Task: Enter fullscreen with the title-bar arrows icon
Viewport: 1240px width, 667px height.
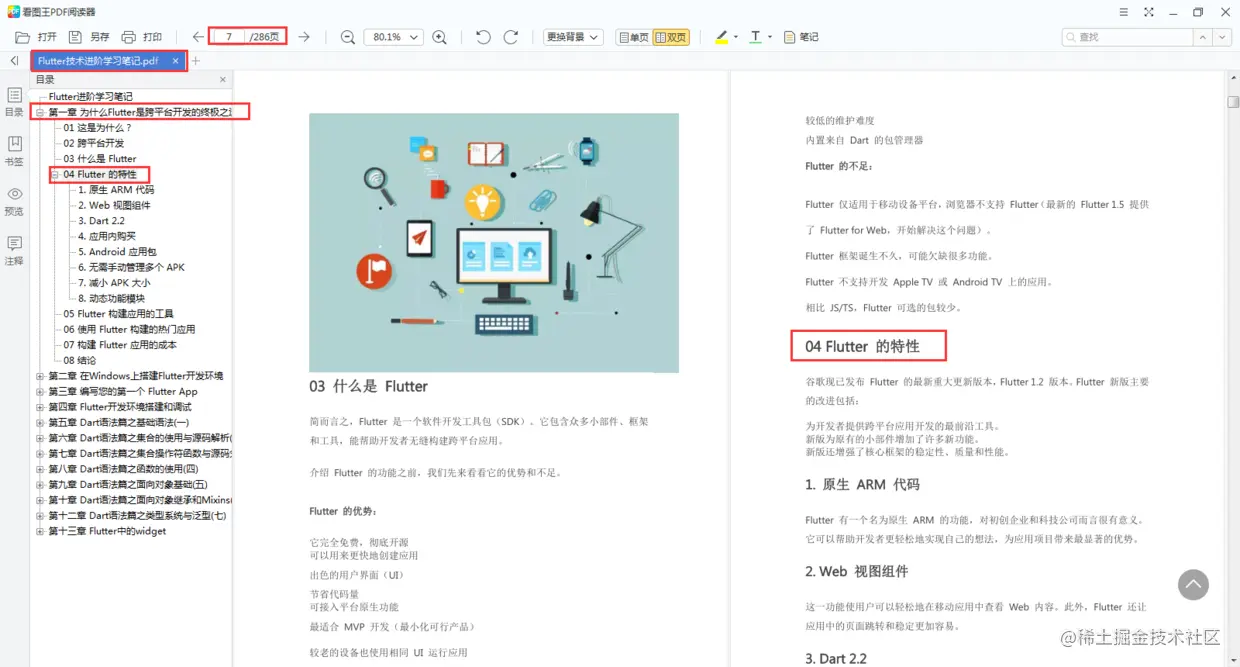Action: click(1150, 12)
